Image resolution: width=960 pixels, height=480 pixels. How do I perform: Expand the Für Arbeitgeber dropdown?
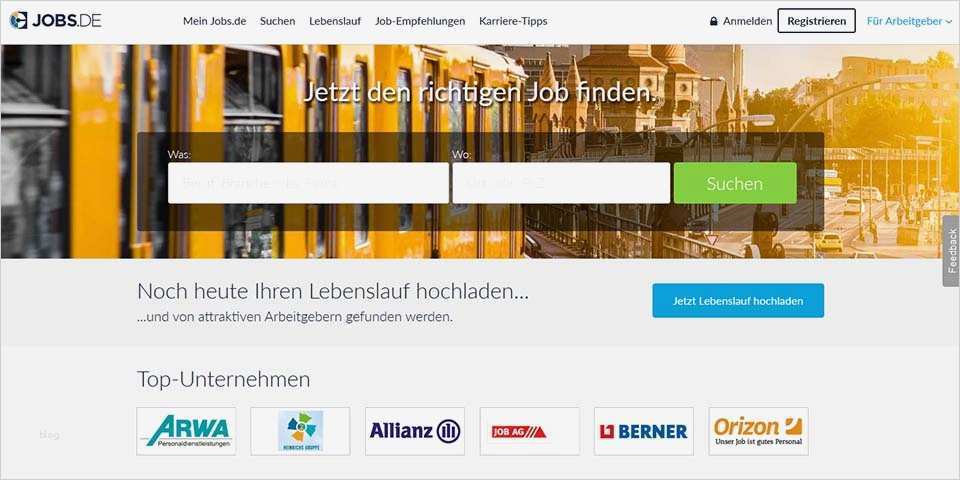(909, 21)
